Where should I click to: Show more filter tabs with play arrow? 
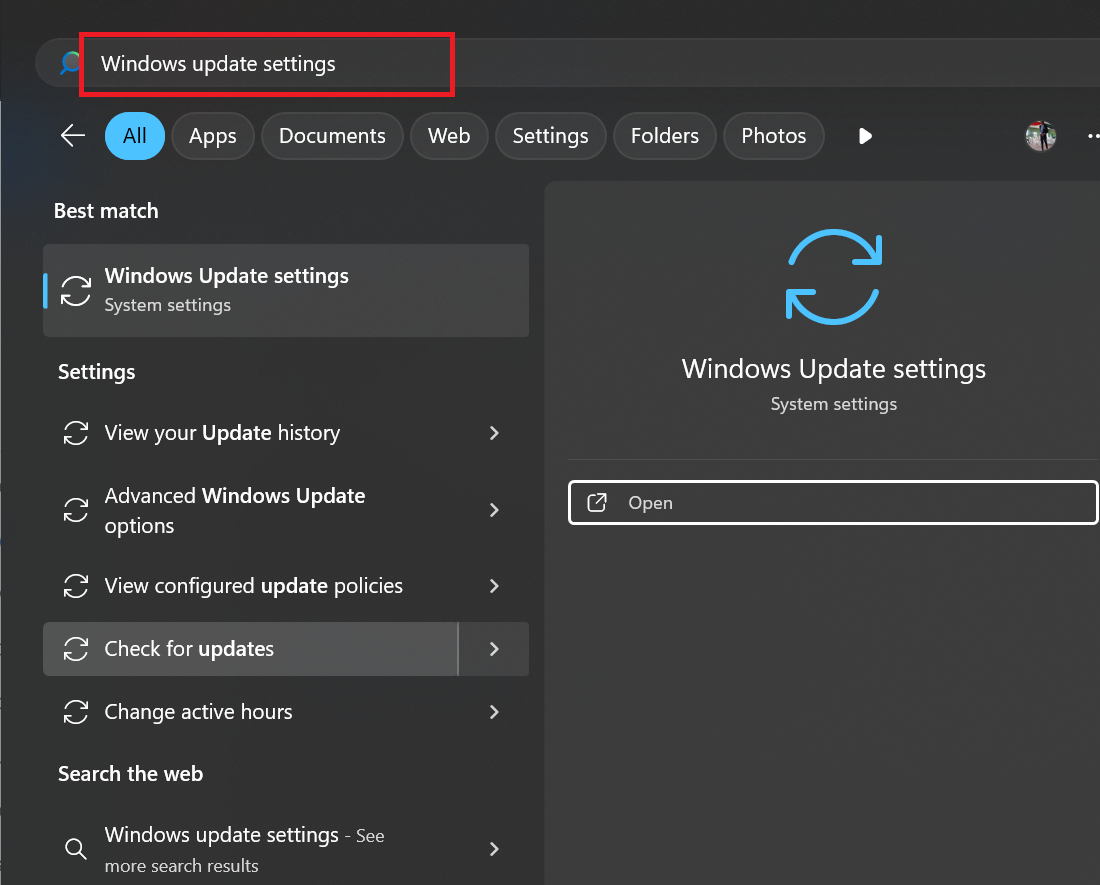[865, 136]
